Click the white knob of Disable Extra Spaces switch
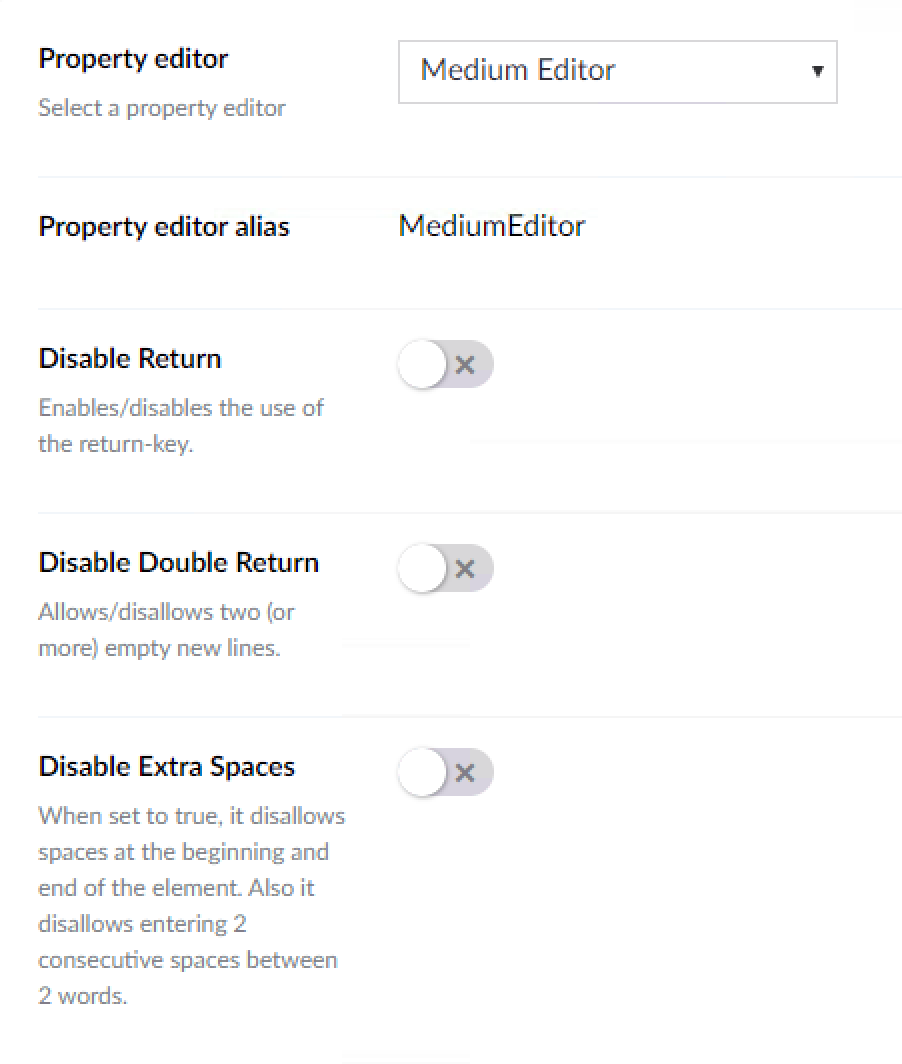Viewport: 902px width, 1064px height. [x=420, y=772]
